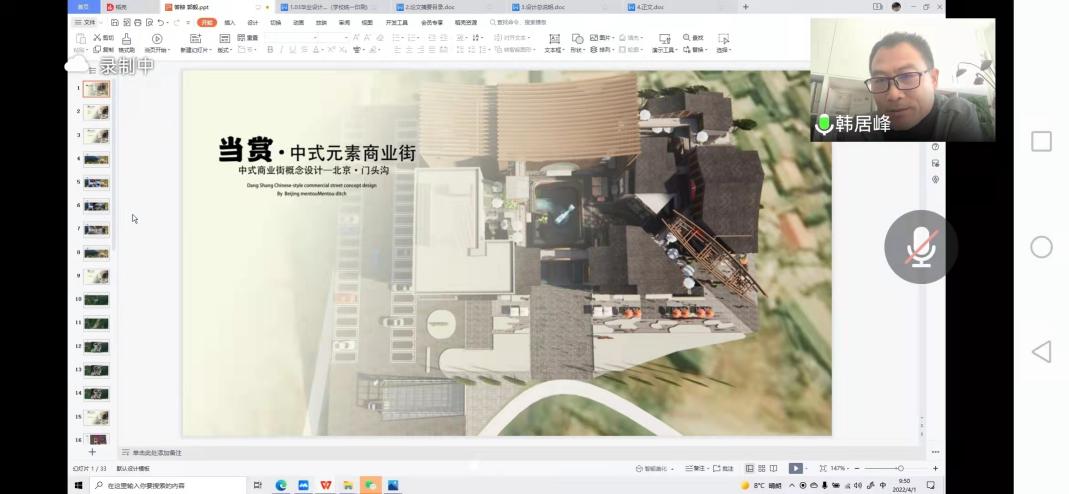Click the Undo arrow in quick toolbar
This screenshot has height=494, width=1069.
tap(162, 21)
